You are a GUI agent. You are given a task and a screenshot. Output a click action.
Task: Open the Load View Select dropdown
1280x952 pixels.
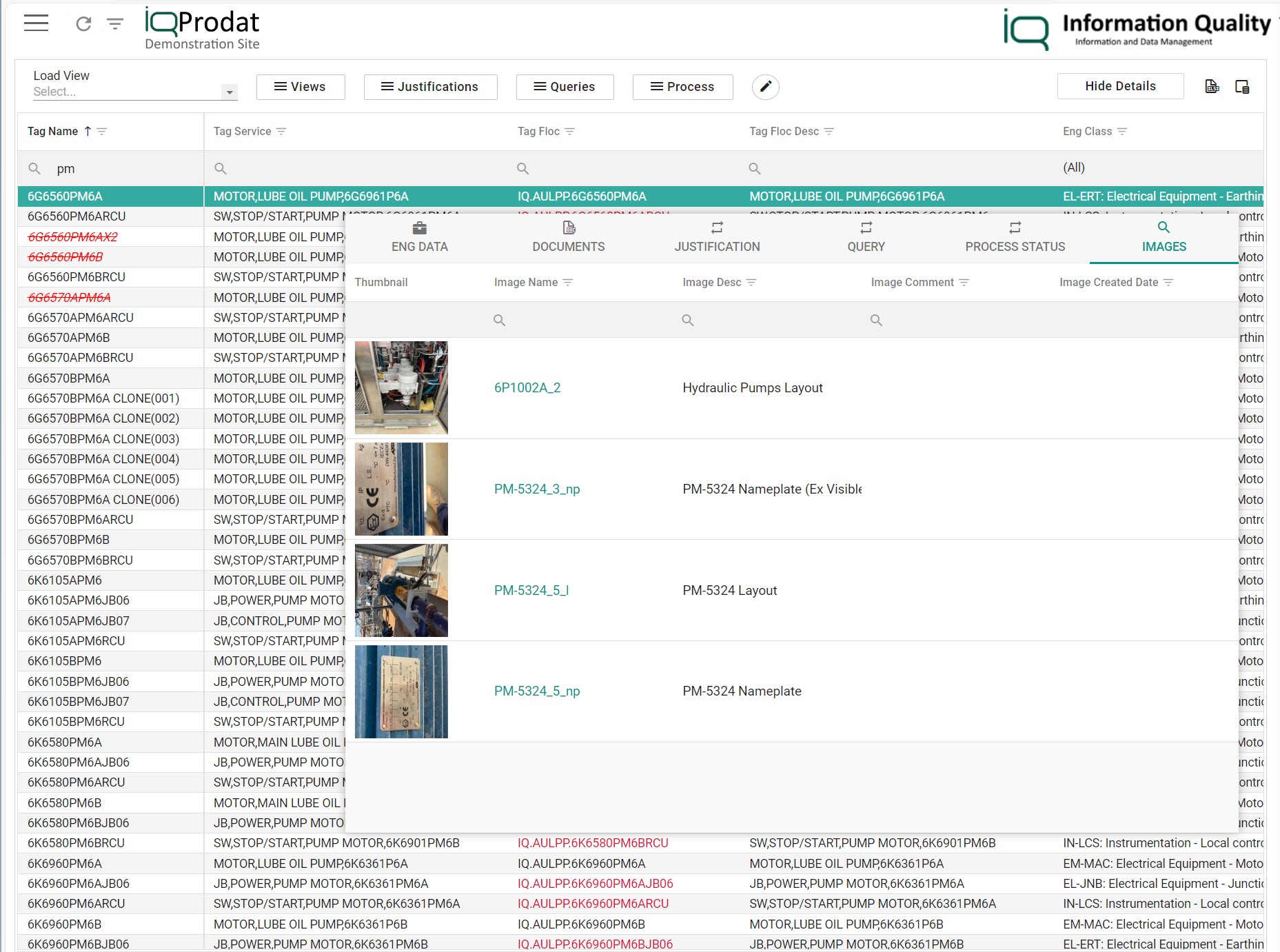tap(230, 91)
